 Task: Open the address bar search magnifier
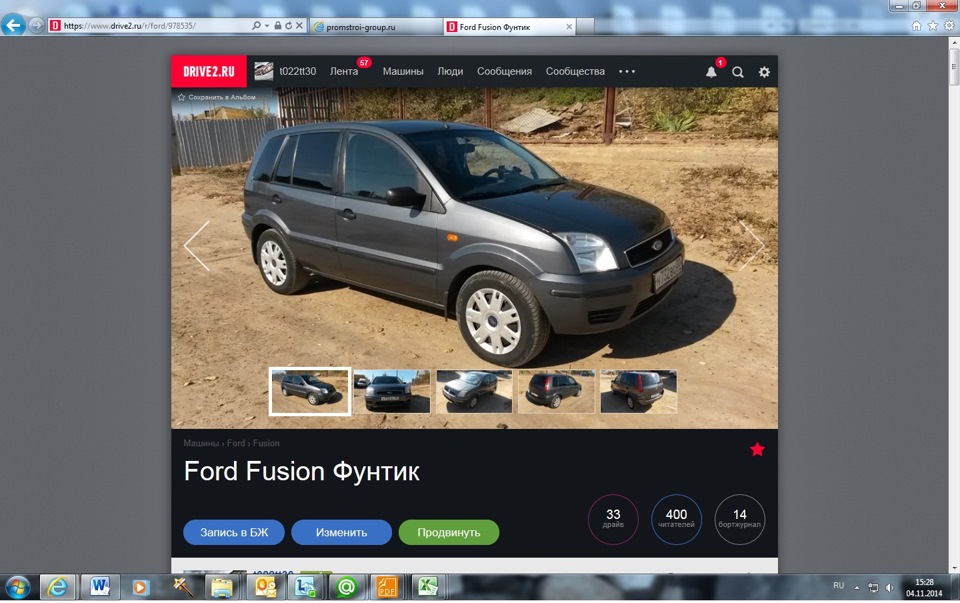[x=256, y=26]
